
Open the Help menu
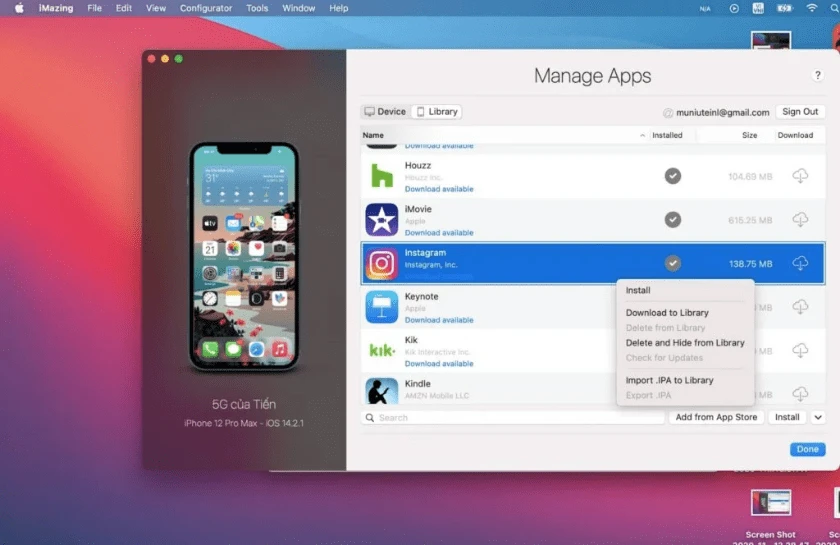338,8
